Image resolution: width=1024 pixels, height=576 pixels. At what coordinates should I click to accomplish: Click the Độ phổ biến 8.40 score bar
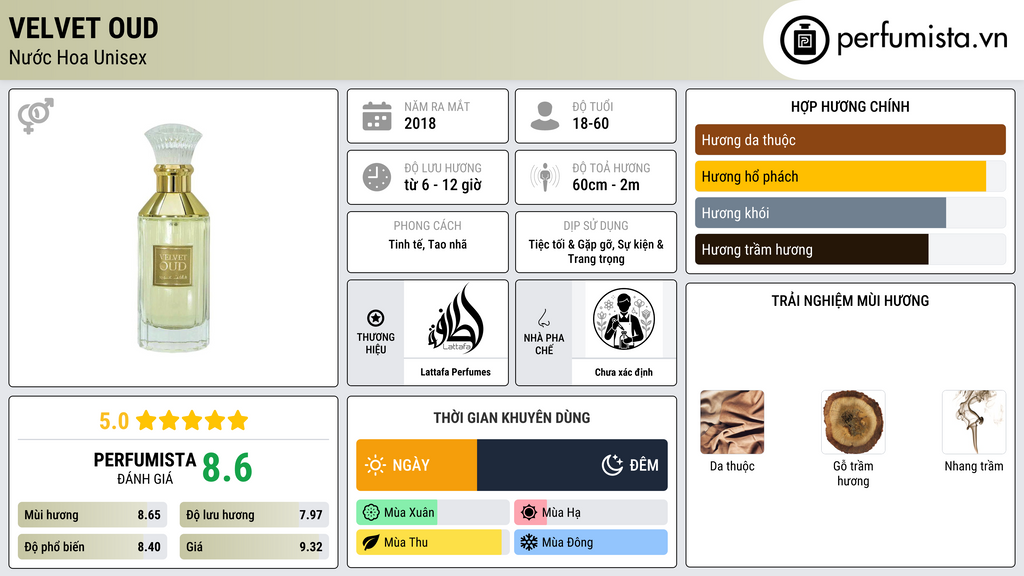click(x=93, y=547)
